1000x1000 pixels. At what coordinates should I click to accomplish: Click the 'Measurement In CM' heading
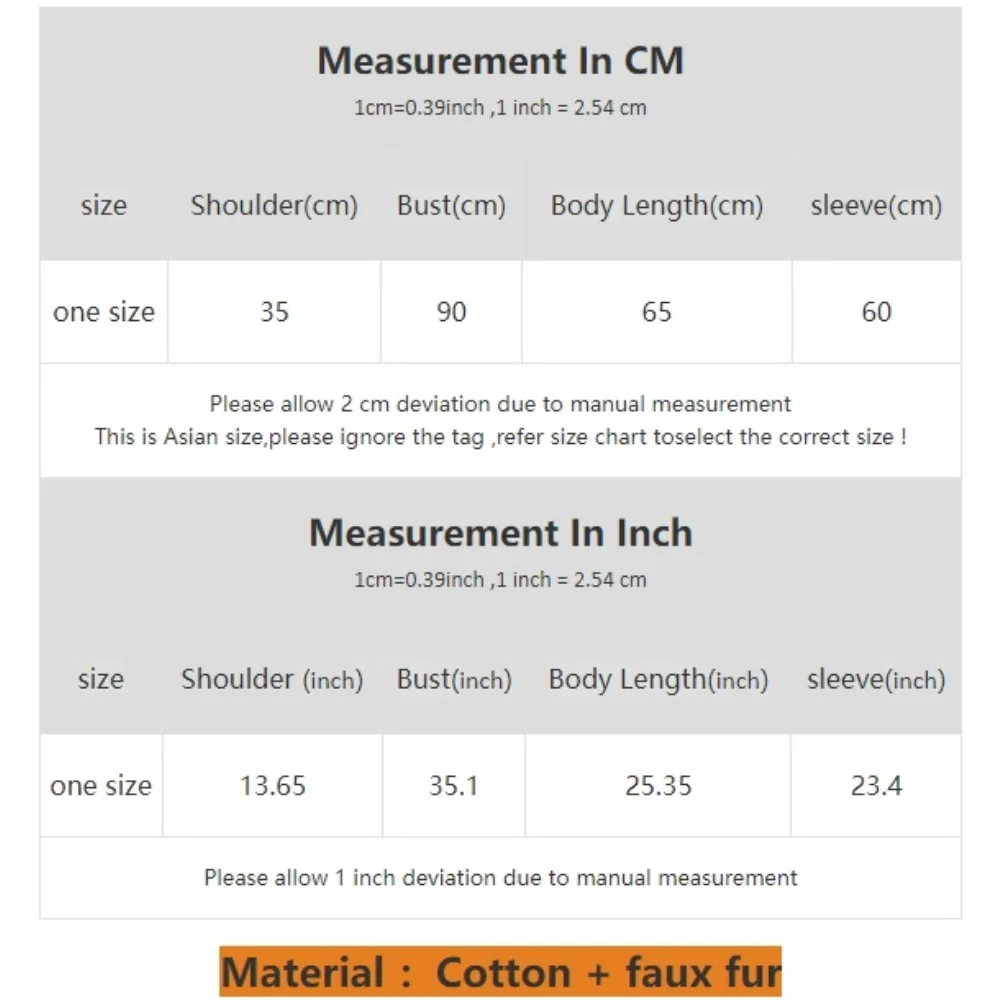(x=500, y=61)
